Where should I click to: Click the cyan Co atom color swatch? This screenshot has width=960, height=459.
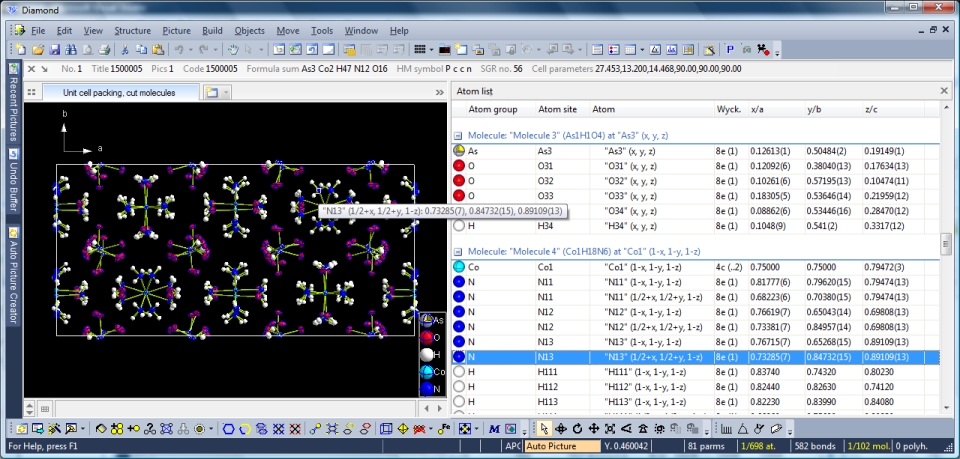click(427, 371)
